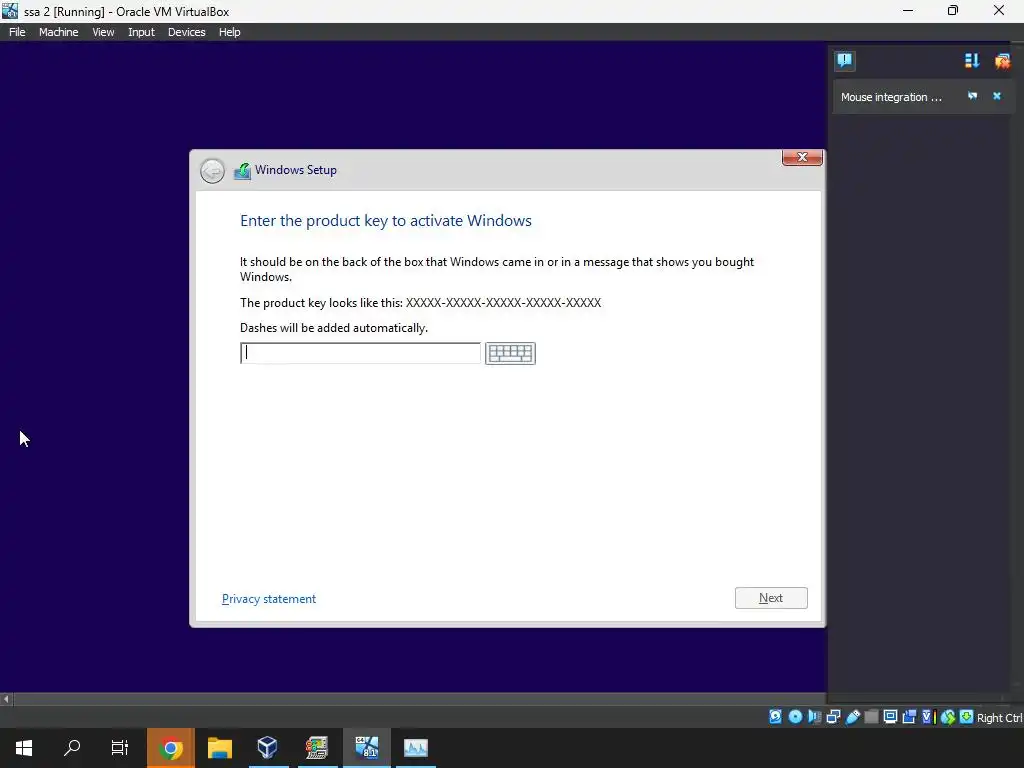Click the shared folders status icon

(x=871, y=717)
